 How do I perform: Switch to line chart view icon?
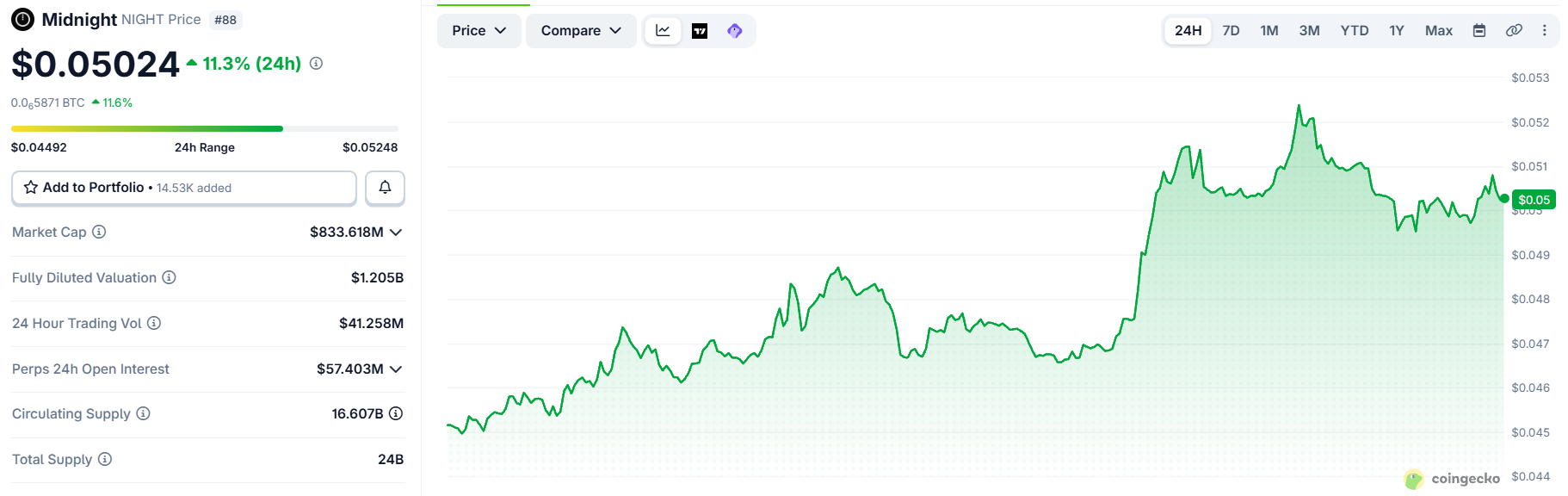[x=663, y=31]
